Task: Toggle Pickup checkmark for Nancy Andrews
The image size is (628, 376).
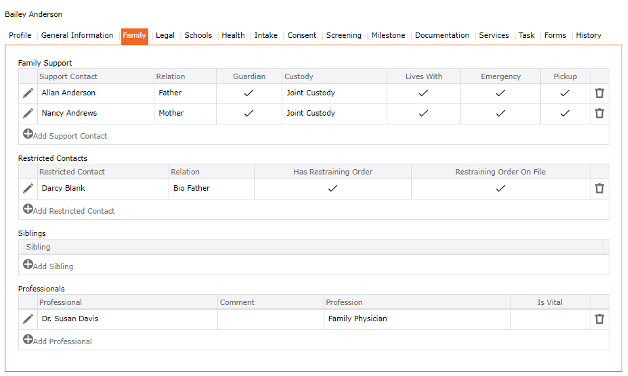Action: pos(565,113)
